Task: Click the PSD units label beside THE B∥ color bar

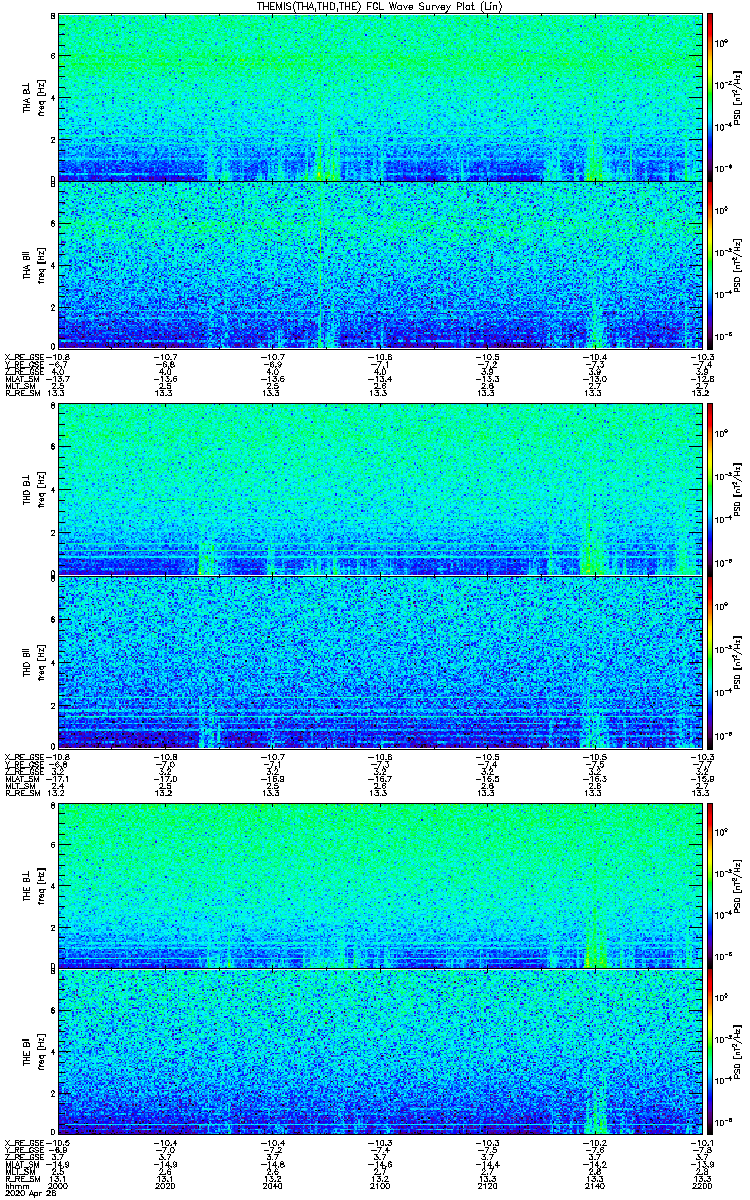Action: pos(738,1052)
